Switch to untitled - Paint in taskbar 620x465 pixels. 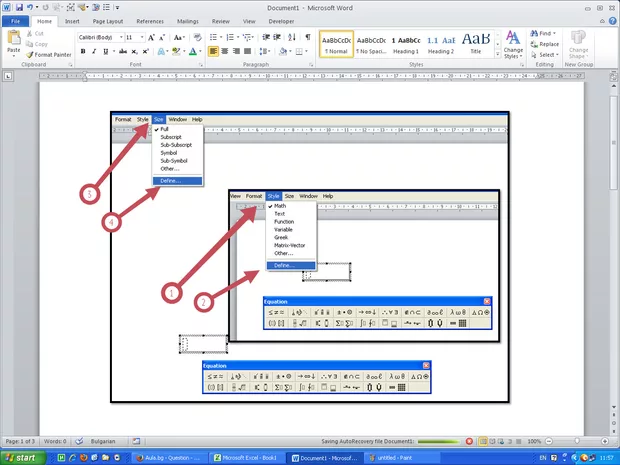(x=403, y=457)
